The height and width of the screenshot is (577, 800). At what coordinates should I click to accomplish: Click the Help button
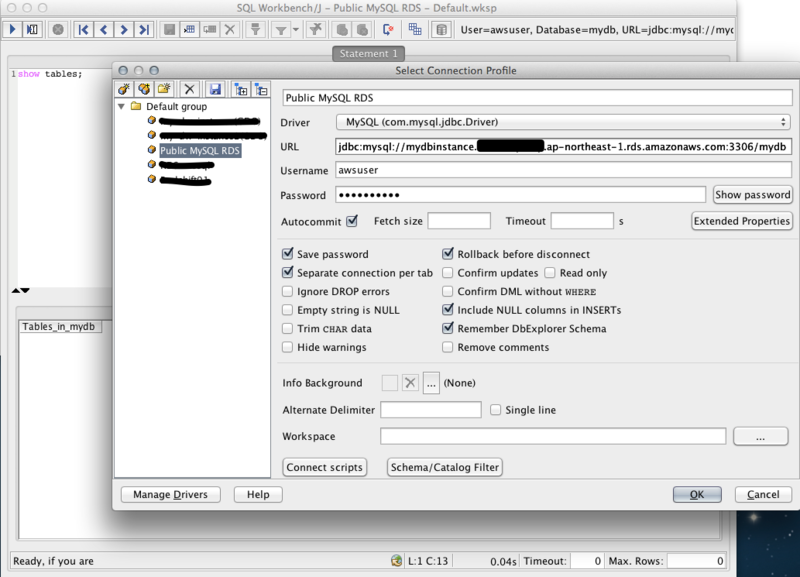(x=258, y=494)
